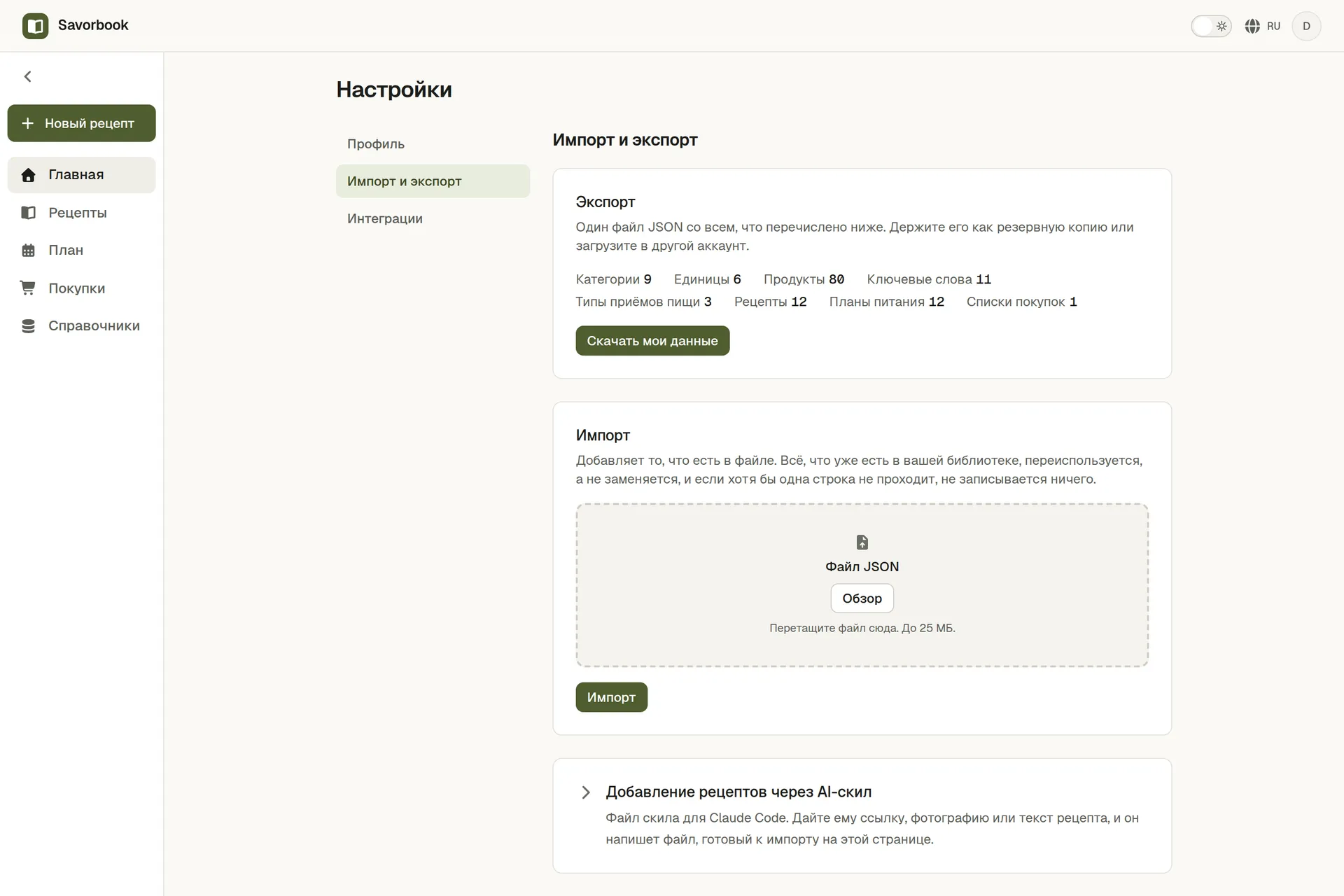1344x896 pixels.
Task: Click the Продукты 80 count
Action: [x=804, y=279]
